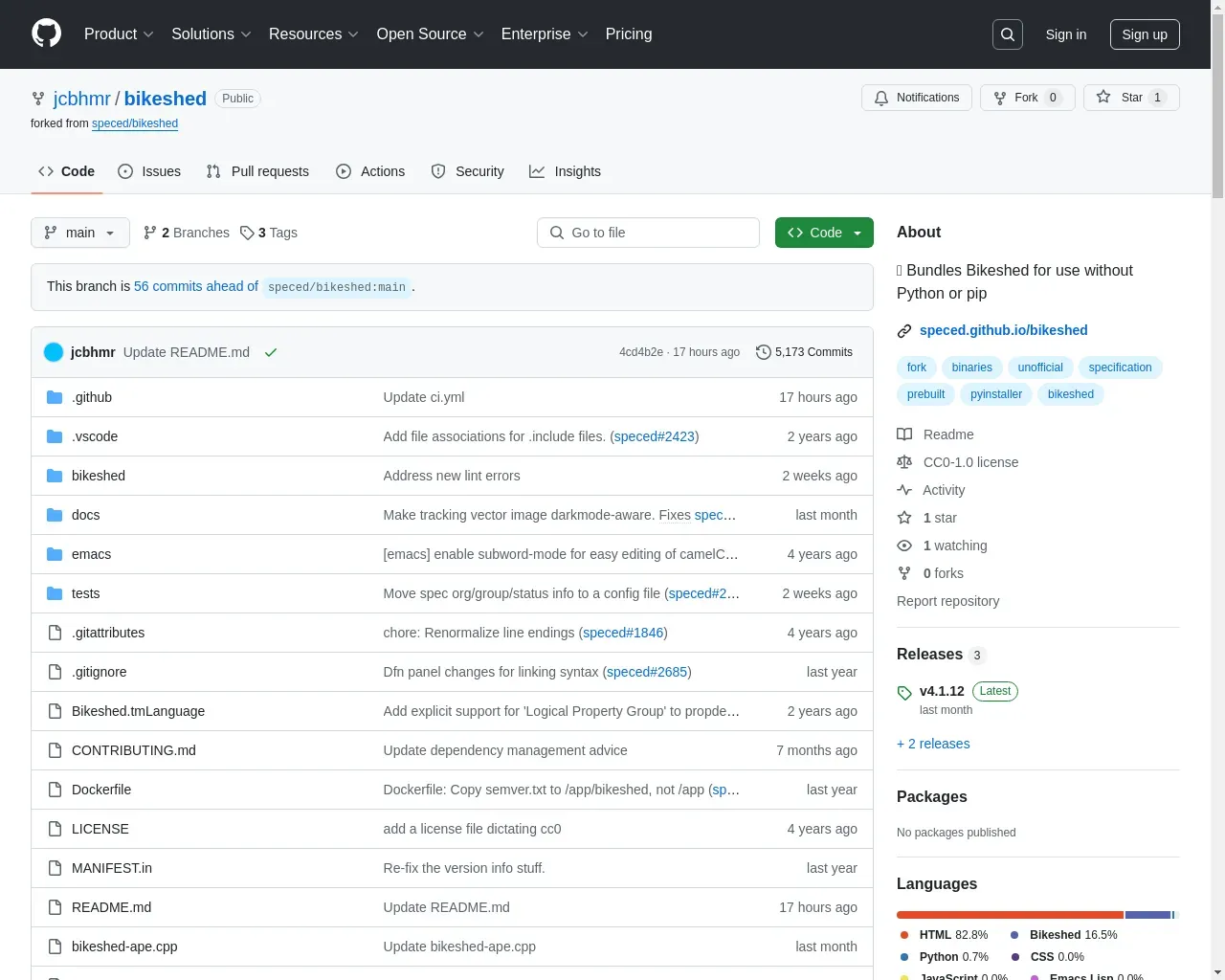Switch to the Insights tab
This screenshot has width=1225, height=980.
coord(566,171)
